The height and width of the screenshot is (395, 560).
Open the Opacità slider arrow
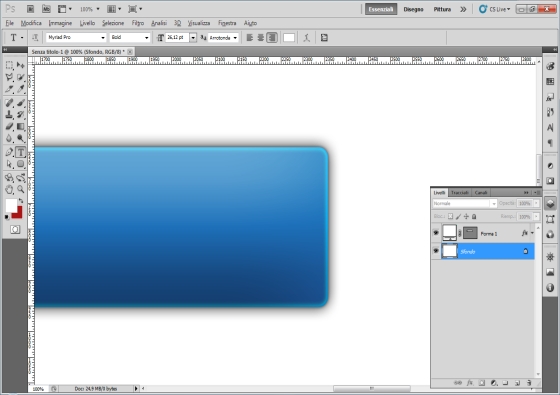[x=536, y=203]
